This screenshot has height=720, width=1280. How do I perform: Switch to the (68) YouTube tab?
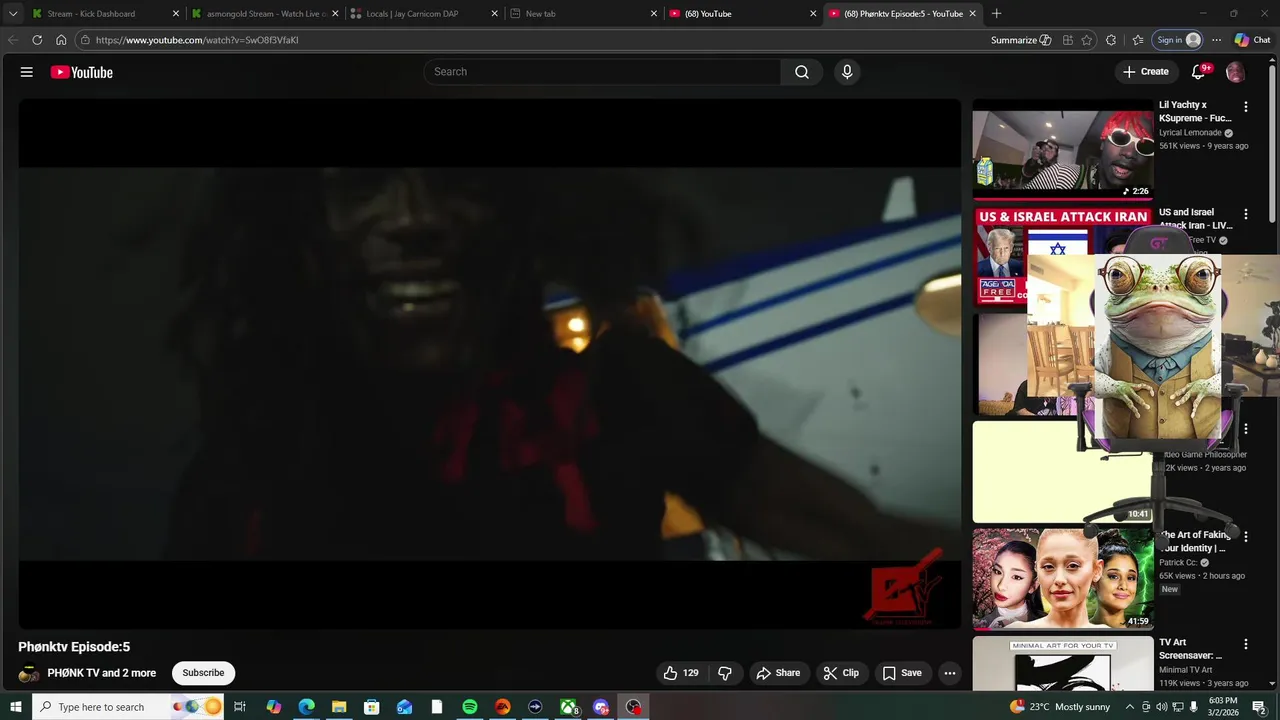coord(743,14)
